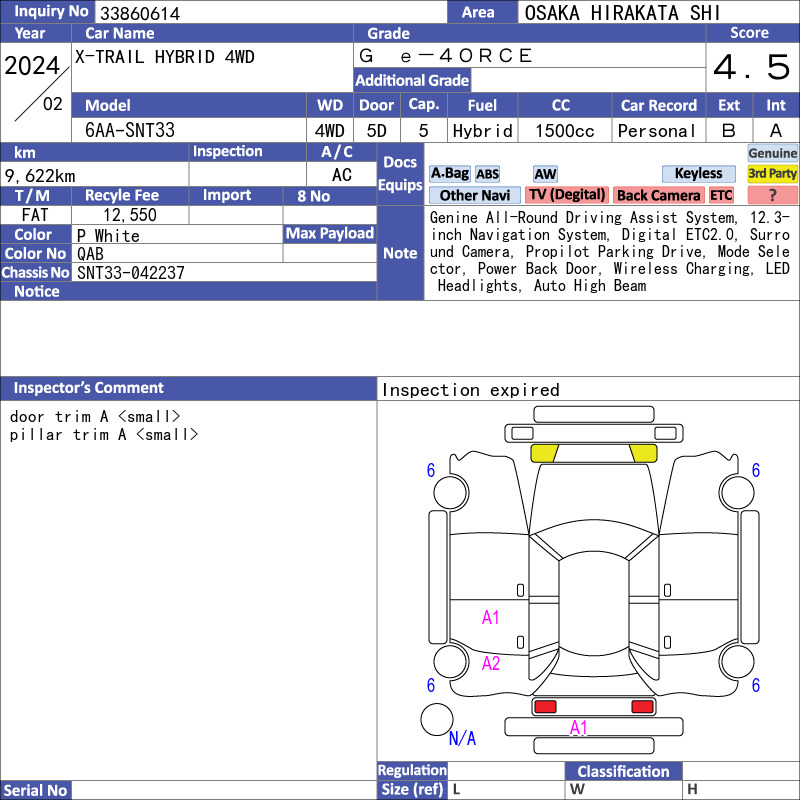The width and height of the screenshot is (800, 800).
Task: Click the red question mark legend badge
Action: click(772, 195)
